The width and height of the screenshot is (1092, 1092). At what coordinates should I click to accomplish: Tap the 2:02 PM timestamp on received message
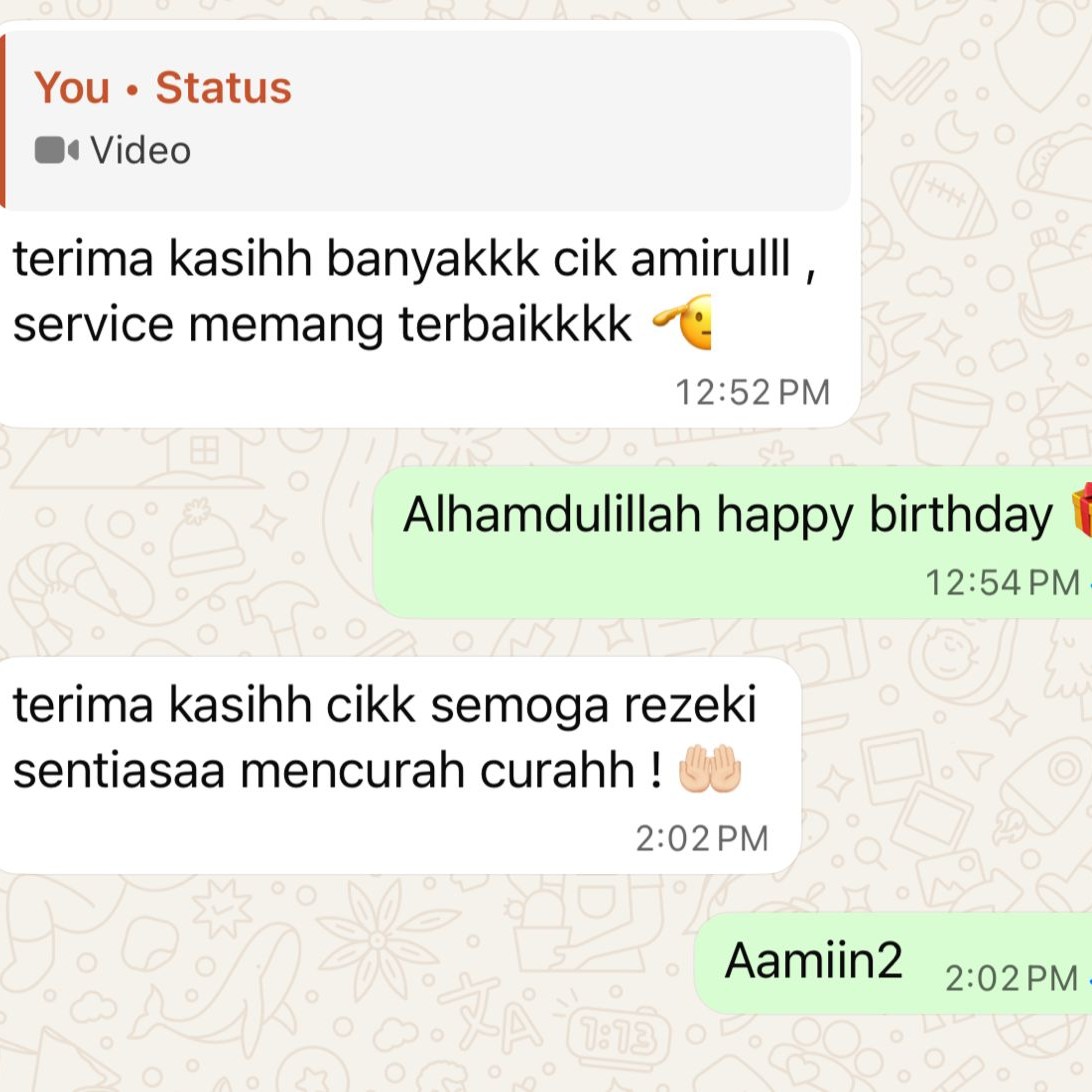(701, 838)
